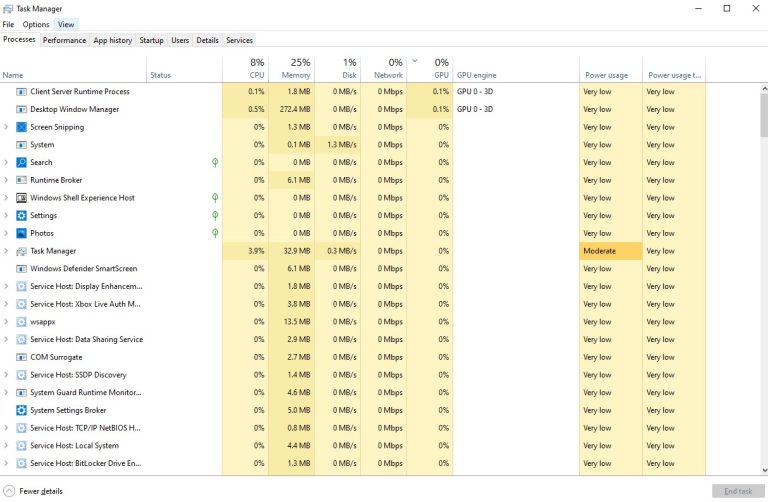This screenshot has width=768, height=502.
Task: Click the End task button
Action: pos(738,491)
